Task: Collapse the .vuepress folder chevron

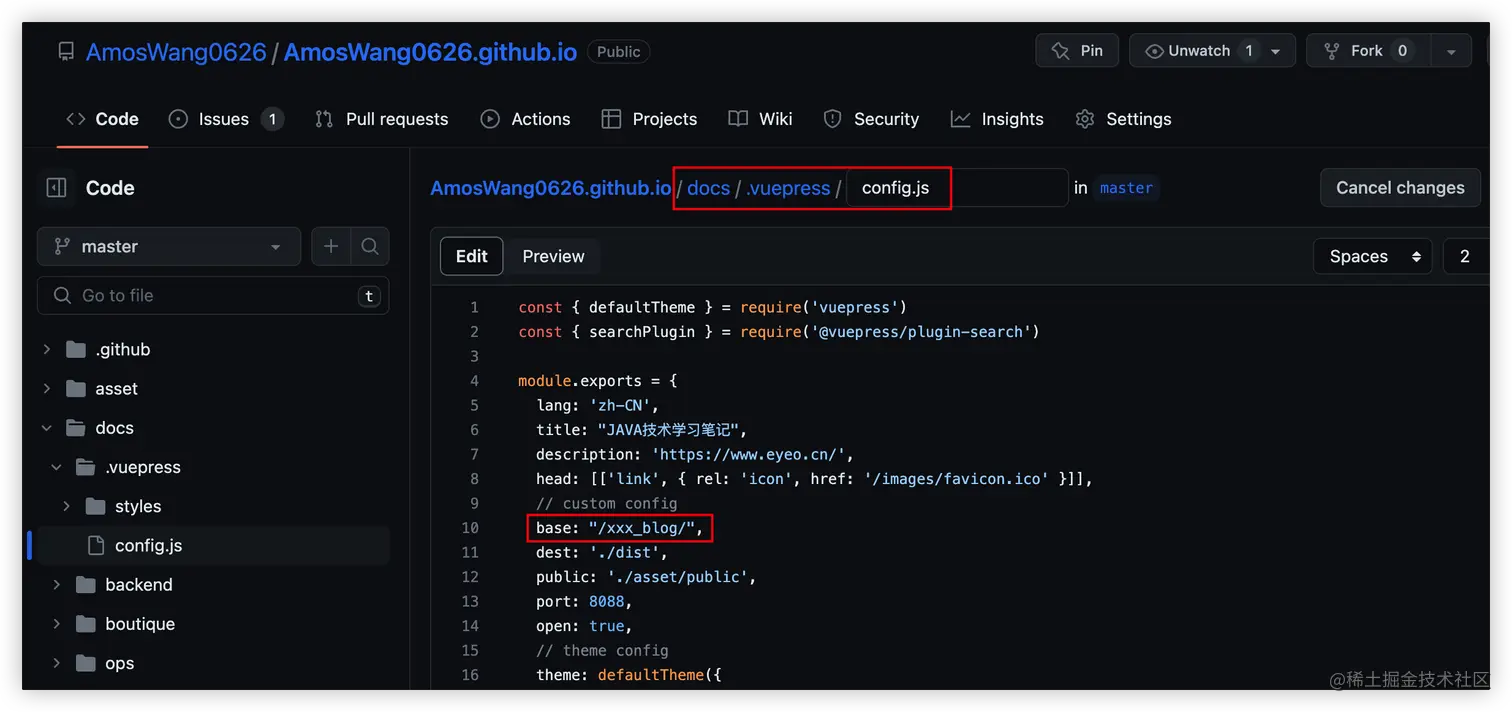Action: (56, 467)
